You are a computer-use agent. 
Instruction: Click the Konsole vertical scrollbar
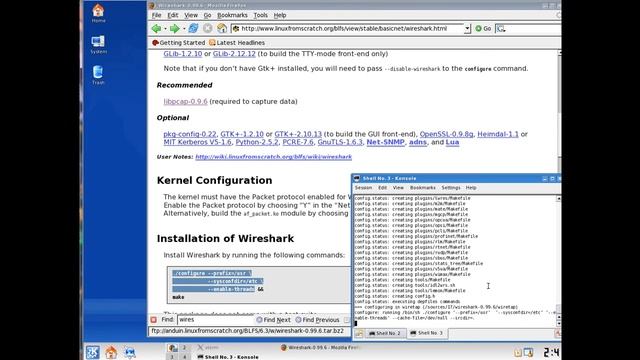558,261
